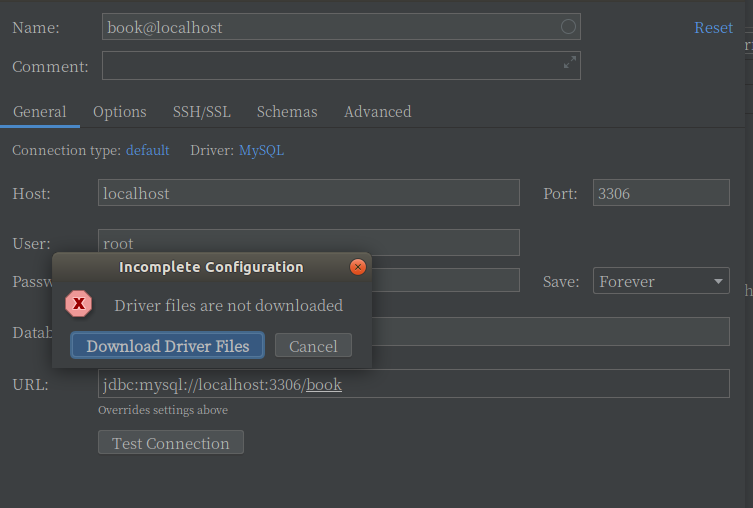The image size is (753, 508).
Task: Cancel the Incomplete Configuration dialog
Action: pos(313,346)
